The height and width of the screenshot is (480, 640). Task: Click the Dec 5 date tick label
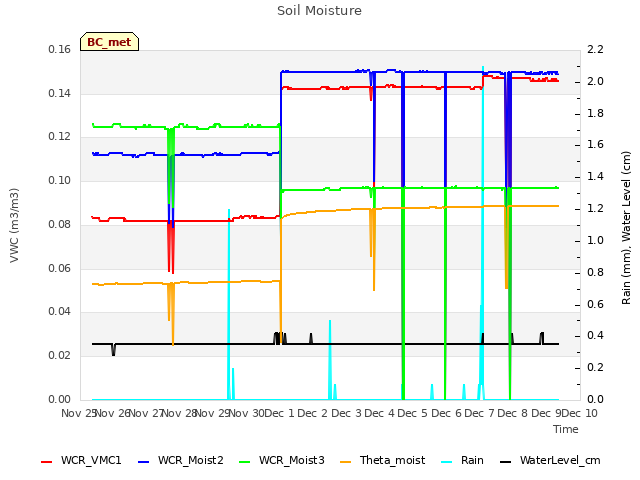pos(413,413)
